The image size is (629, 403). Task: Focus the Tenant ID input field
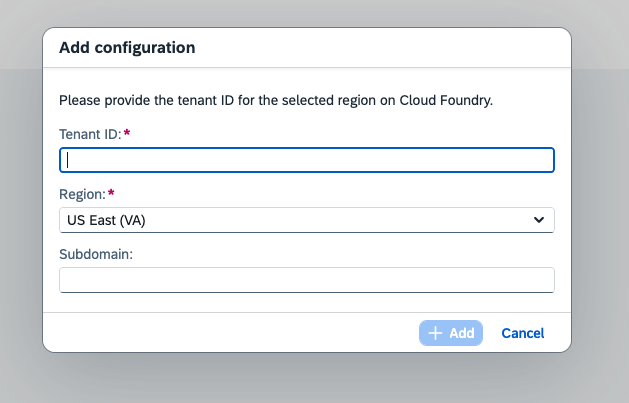306,160
